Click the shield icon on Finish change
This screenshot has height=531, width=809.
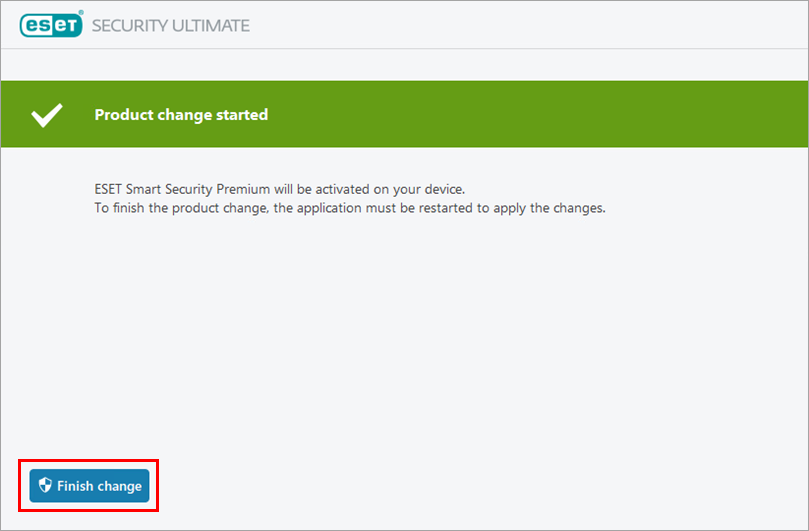44,487
